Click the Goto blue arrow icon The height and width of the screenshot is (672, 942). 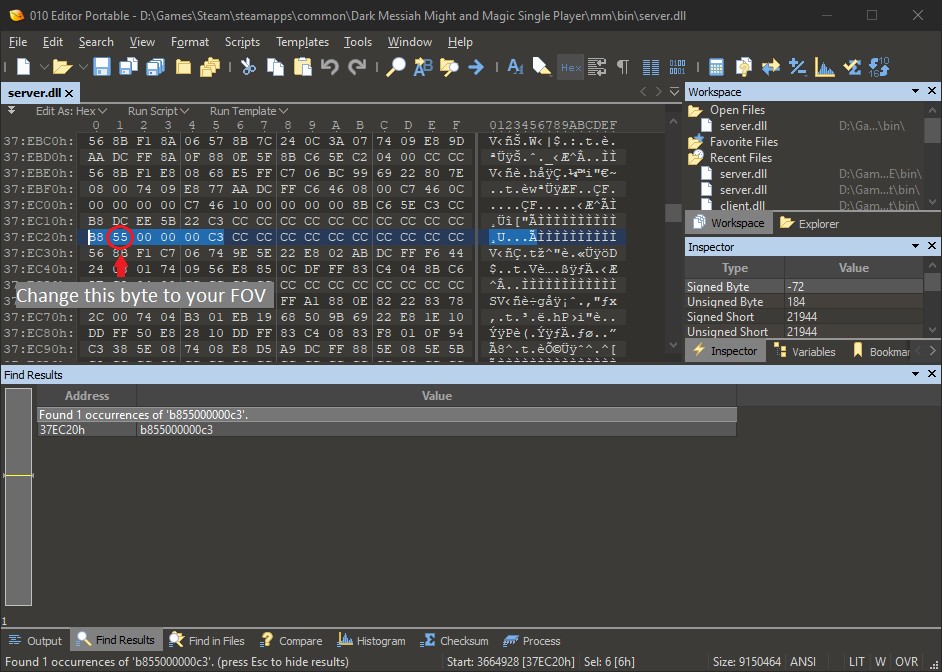476,67
